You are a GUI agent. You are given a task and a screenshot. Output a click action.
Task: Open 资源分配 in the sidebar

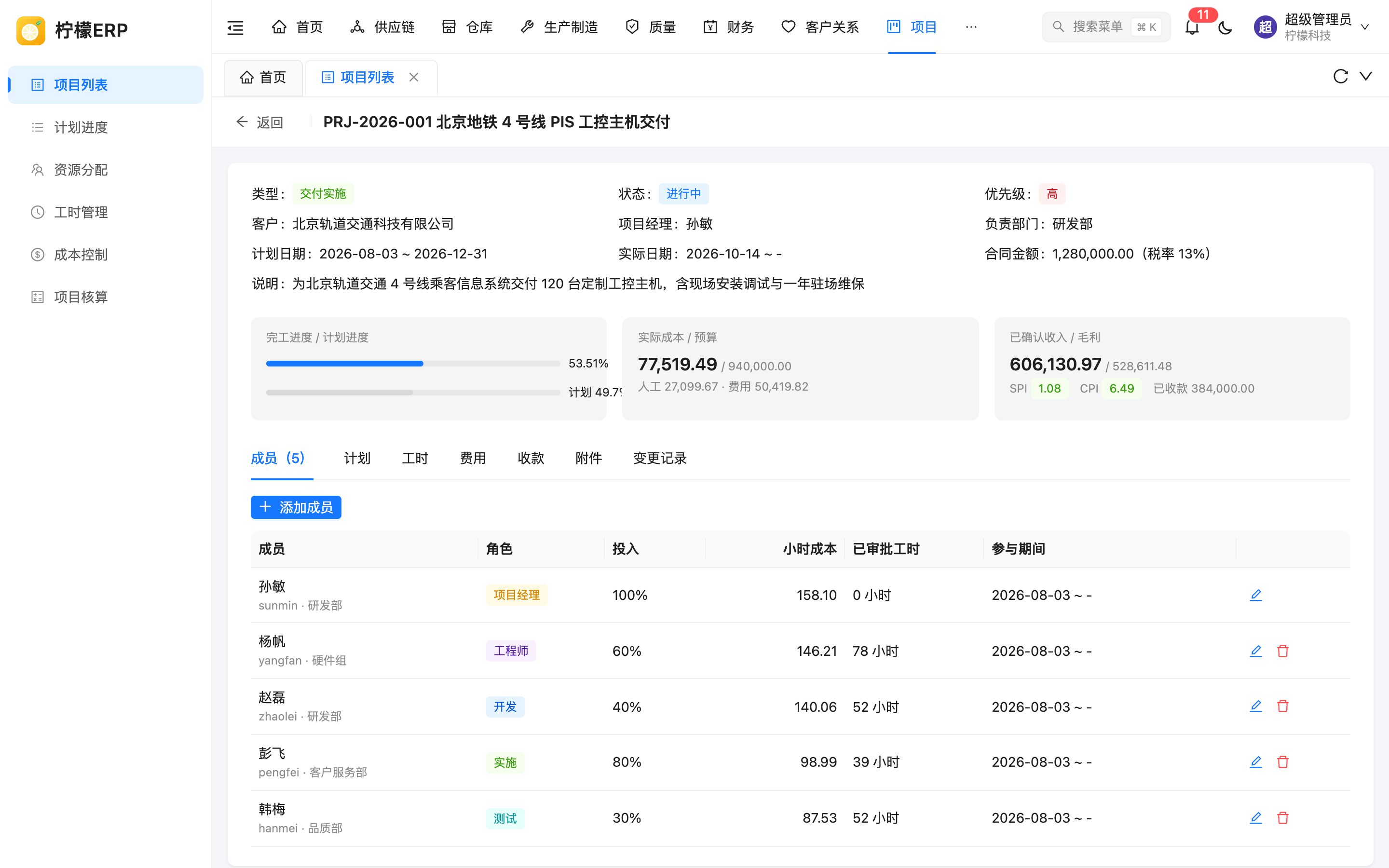(106, 170)
